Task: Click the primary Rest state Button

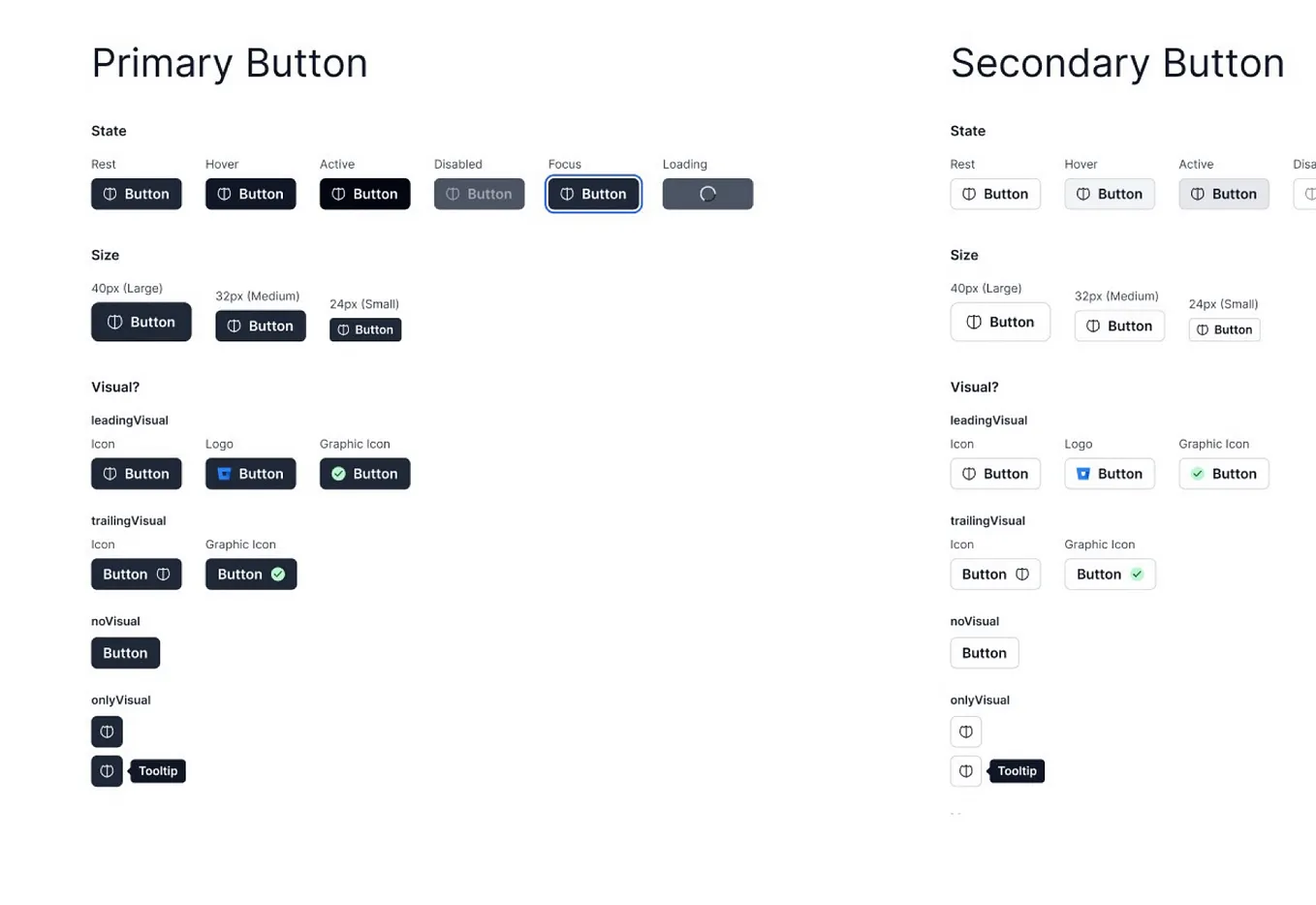Action: [137, 194]
